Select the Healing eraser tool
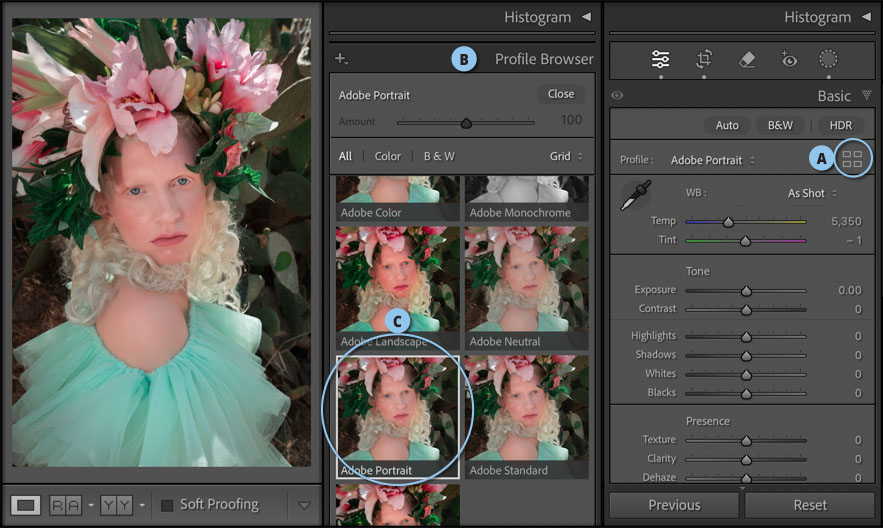 [x=747, y=59]
